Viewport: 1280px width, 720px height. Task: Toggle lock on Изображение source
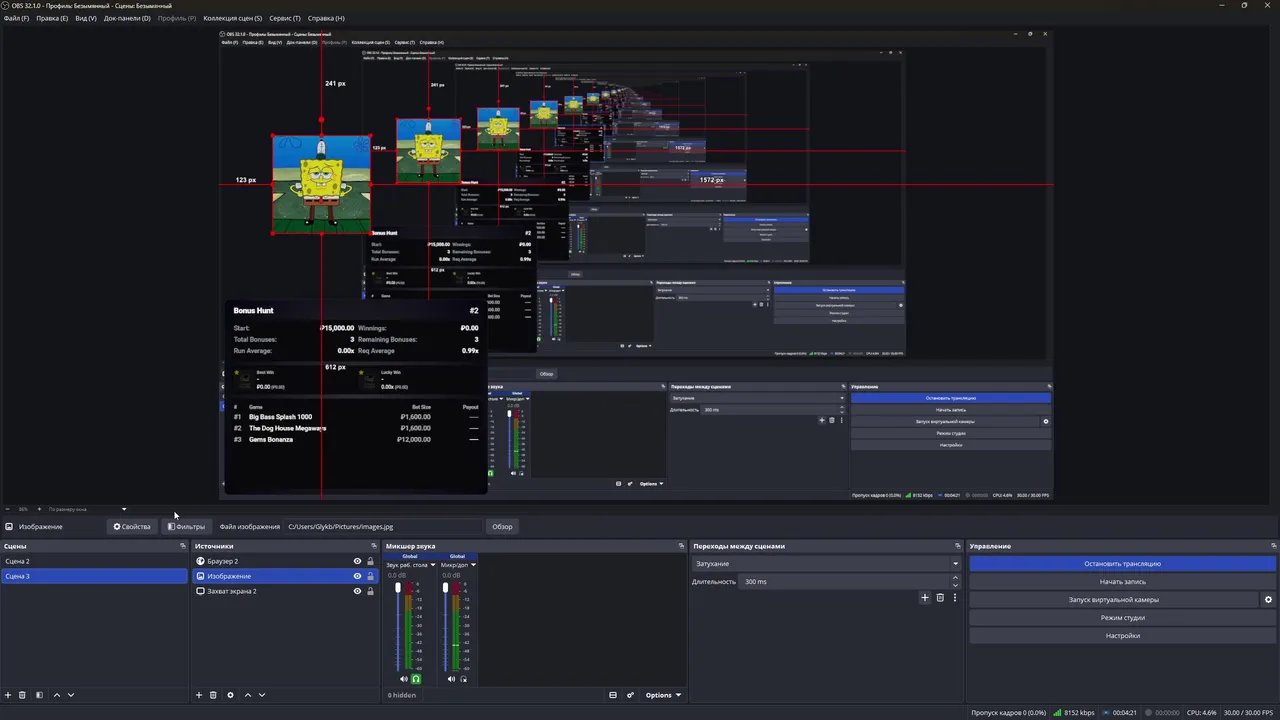pyautogui.click(x=370, y=576)
